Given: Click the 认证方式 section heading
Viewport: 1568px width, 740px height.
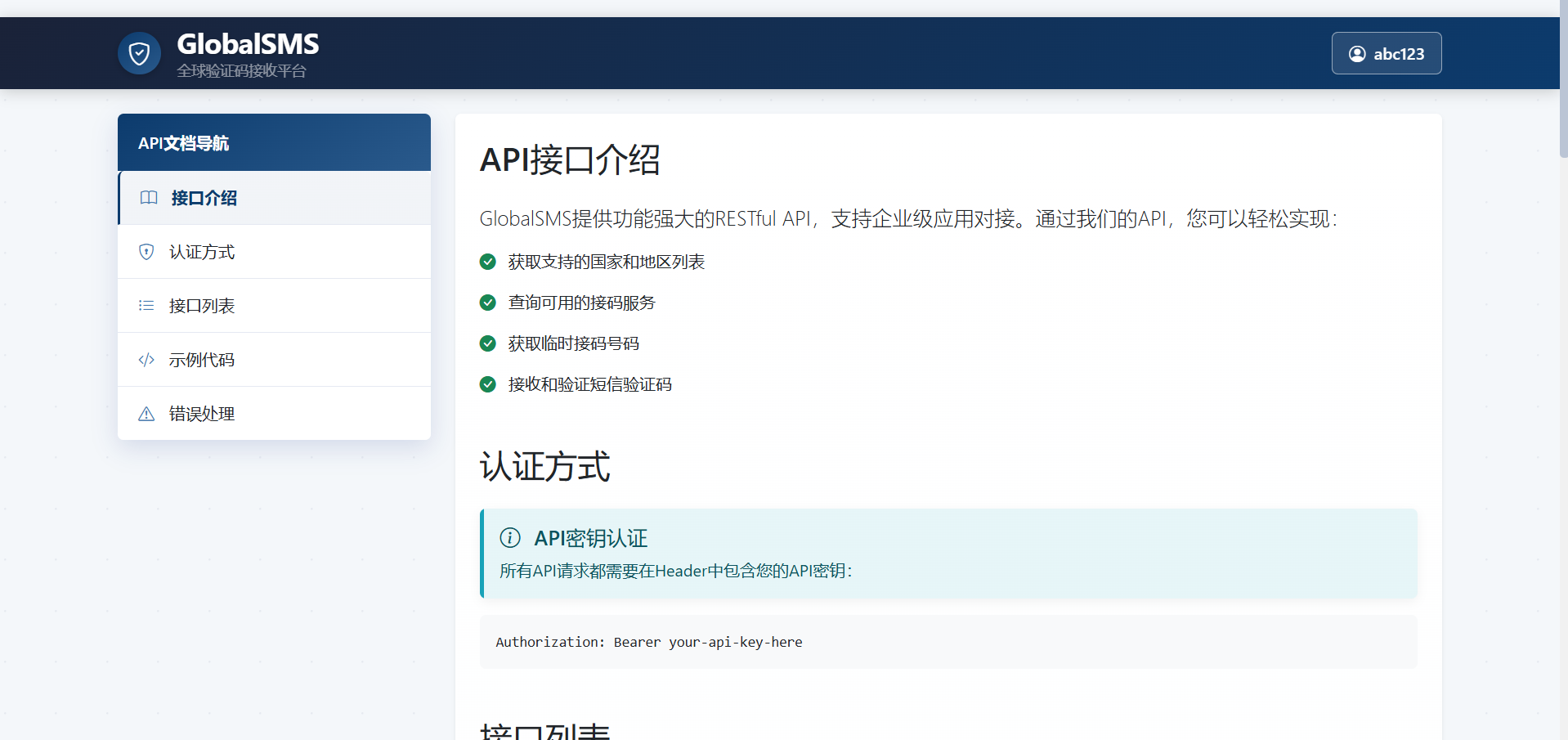Looking at the screenshot, I should pos(545,466).
